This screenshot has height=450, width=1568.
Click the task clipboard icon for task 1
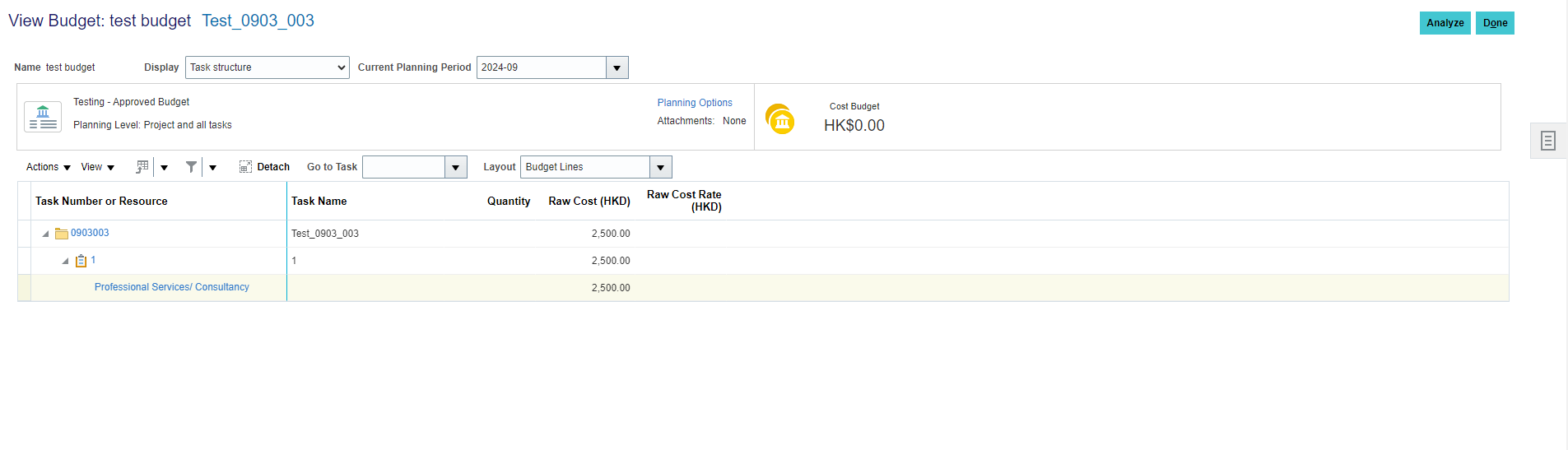(81, 261)
